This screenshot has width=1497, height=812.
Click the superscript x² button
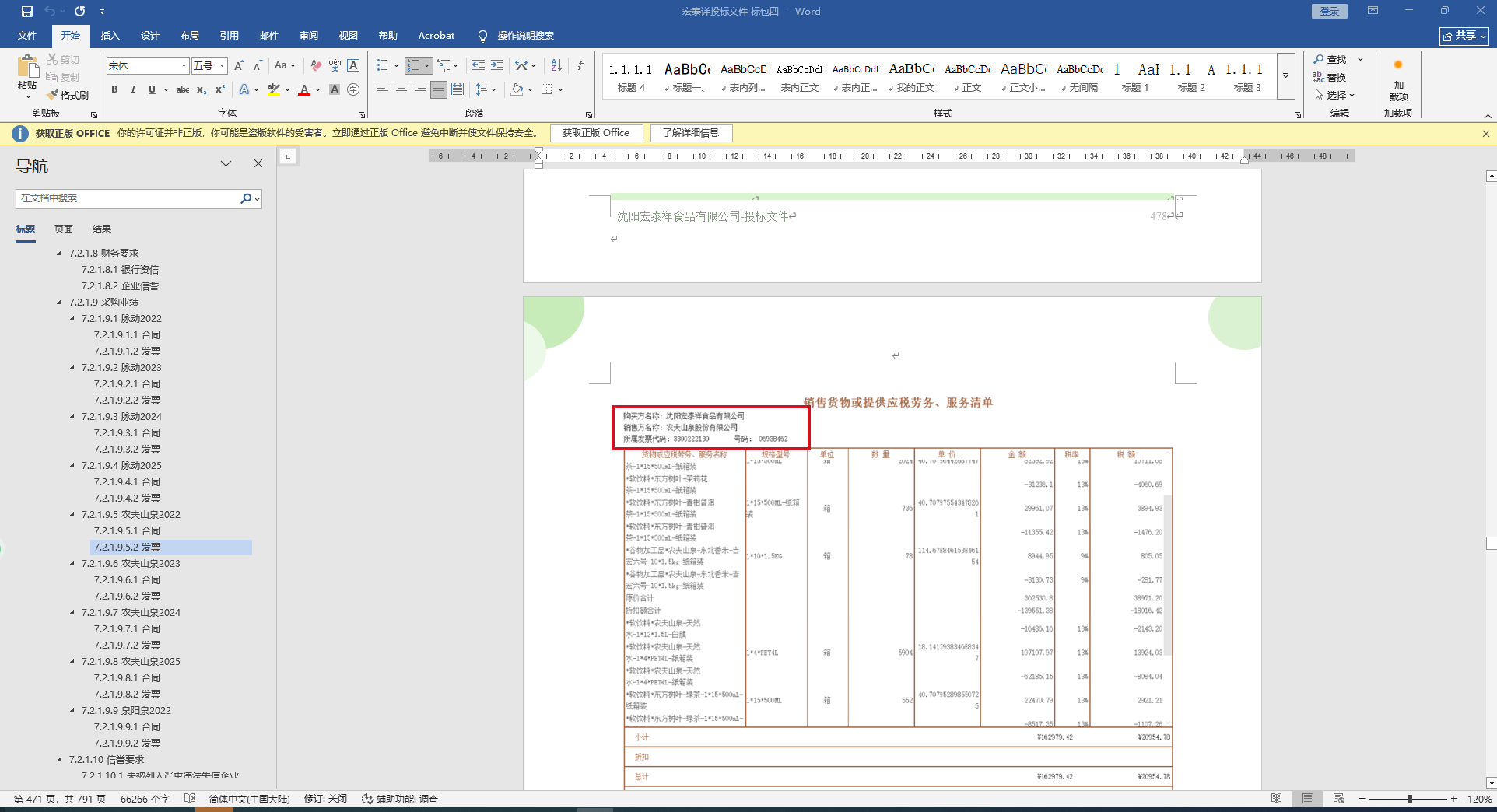[x=220, y=90]
